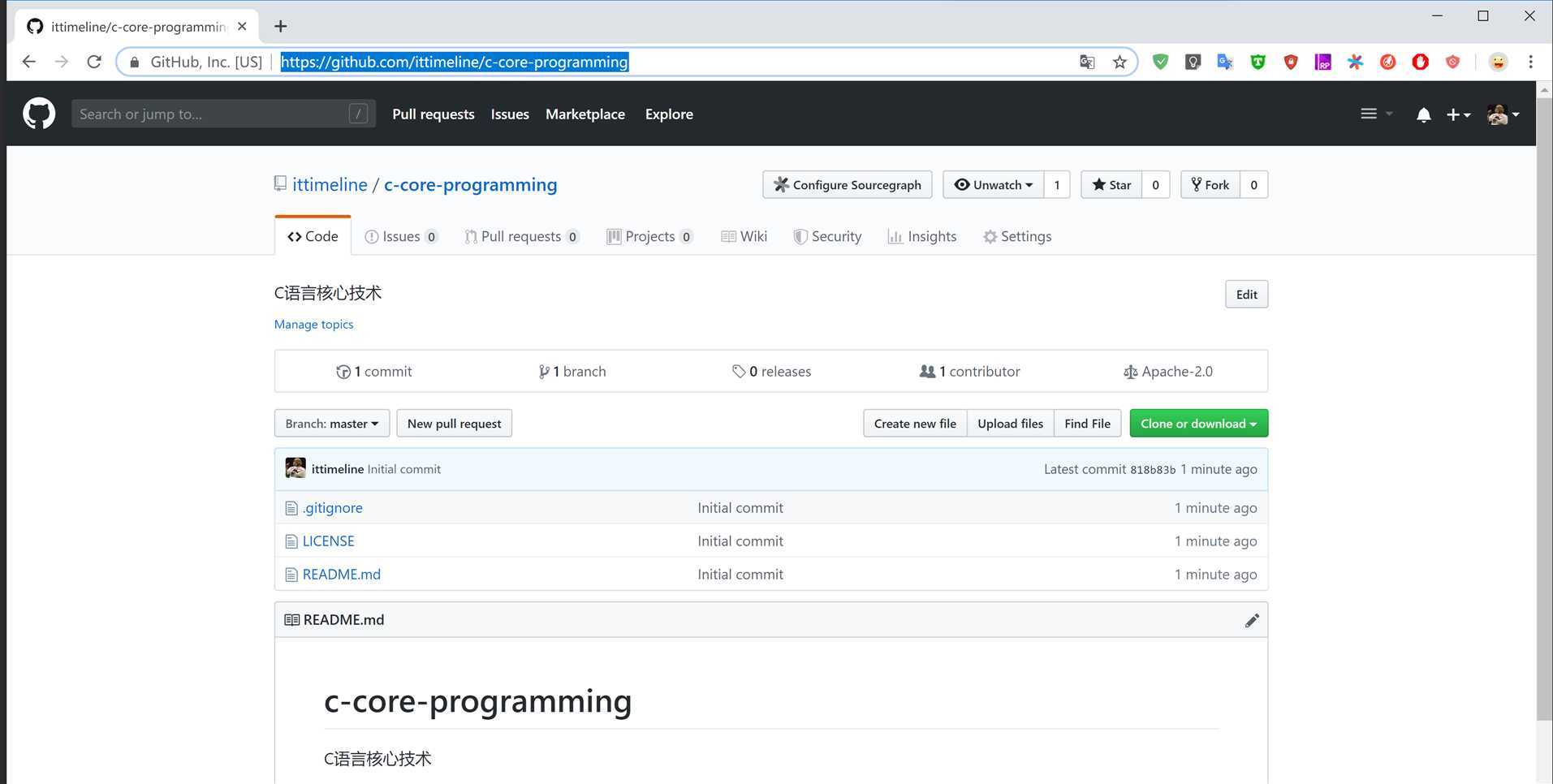
Task: Open the plus create-new menu
Action: click(x=1458, y=115)
